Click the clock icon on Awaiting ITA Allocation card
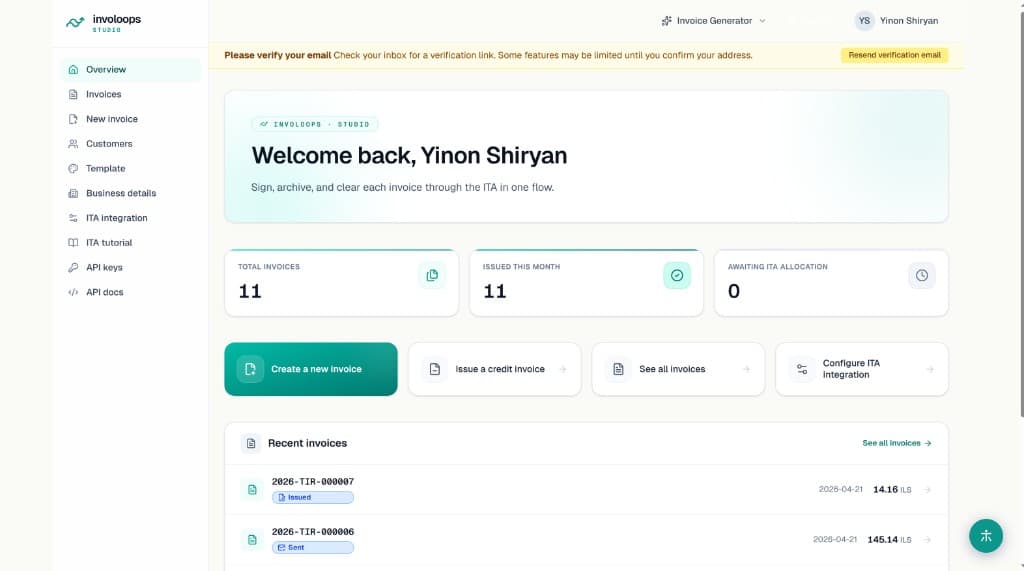Image resolution: width=1024 pixels, height=571 pixels. click(921, 275)
